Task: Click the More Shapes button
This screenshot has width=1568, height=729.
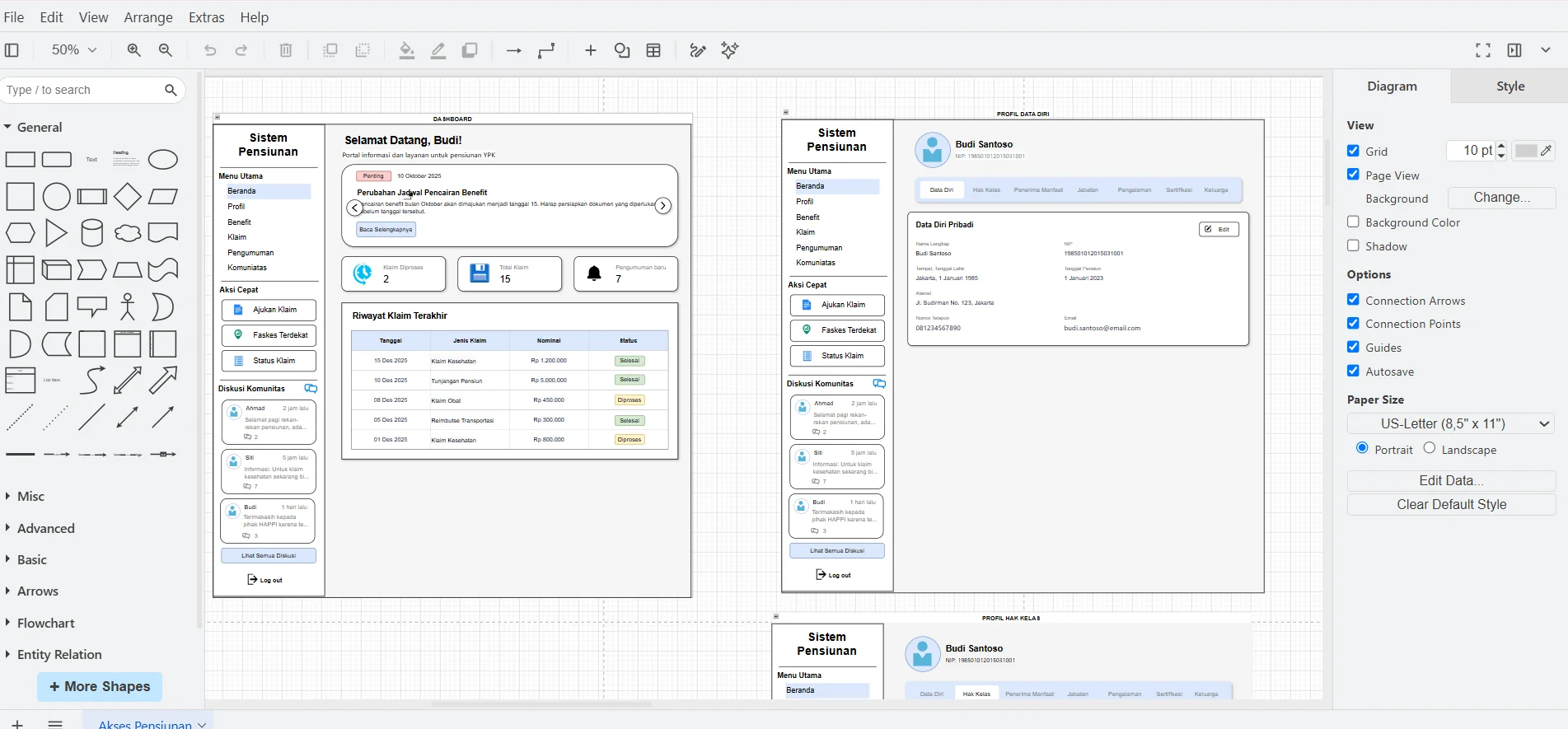Action: pyautogui.click(x=100, y=686)
